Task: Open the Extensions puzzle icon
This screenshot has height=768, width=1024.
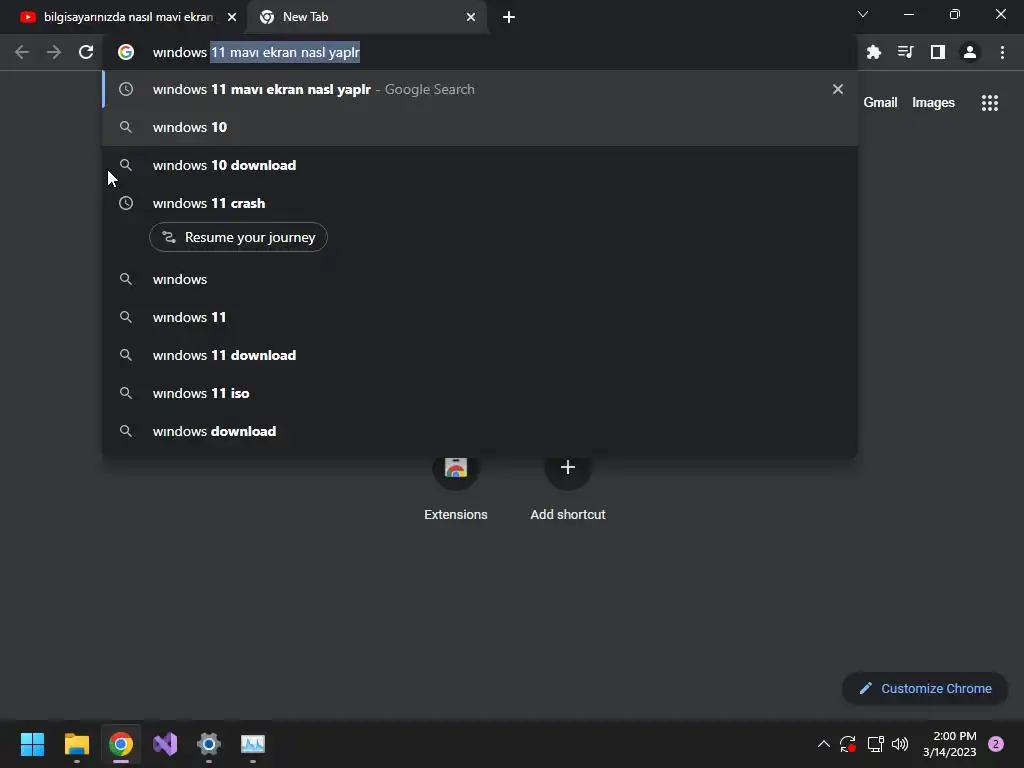Action: click(873, 52)
